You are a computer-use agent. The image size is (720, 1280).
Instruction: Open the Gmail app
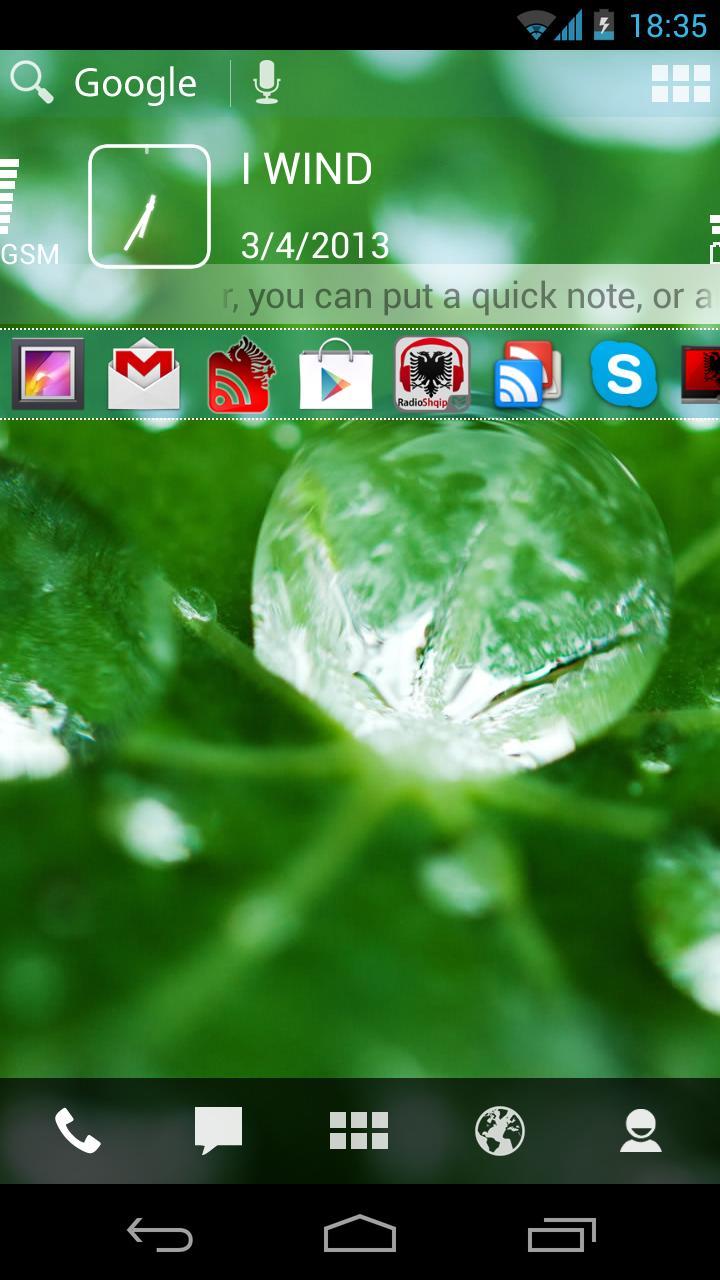(144, 375)
